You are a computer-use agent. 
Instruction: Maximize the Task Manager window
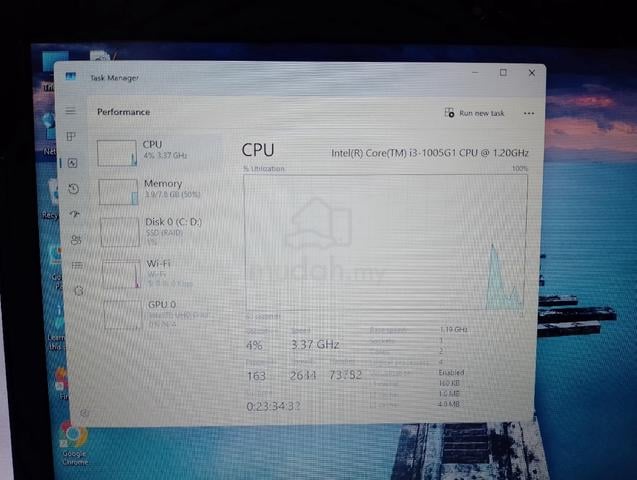pos(503,72)
